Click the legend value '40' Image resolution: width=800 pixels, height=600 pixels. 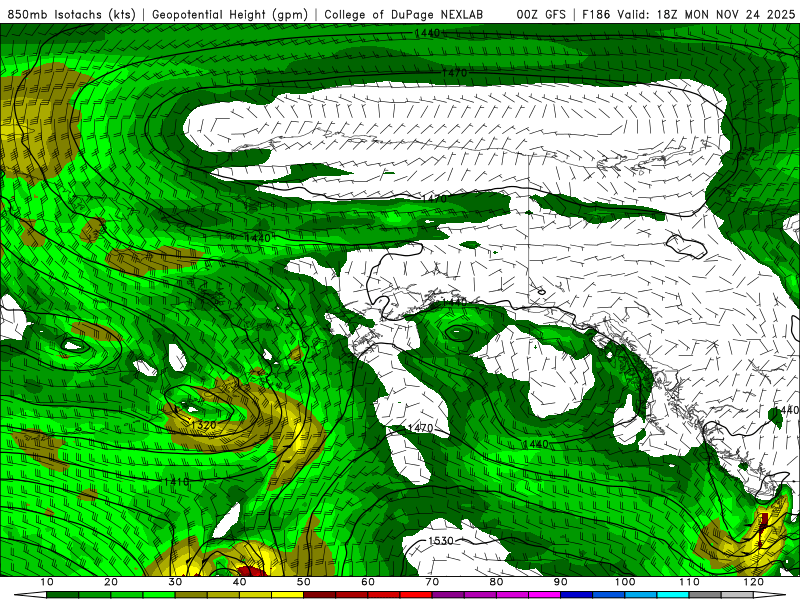pyautogui.click(x=239, y=582)
